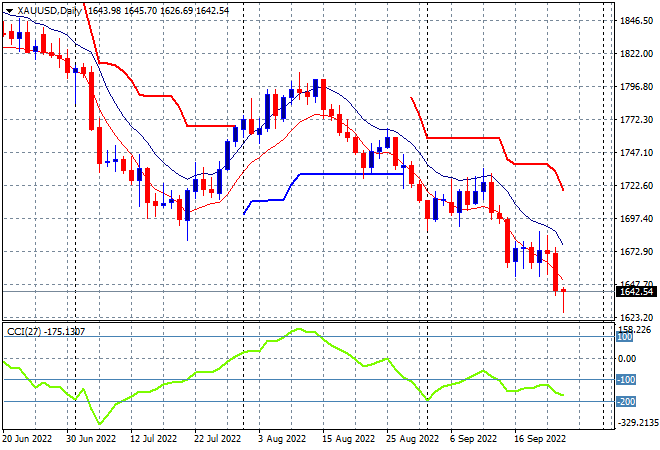Click the OHLC values 1643.98 1645.70 1626.69 1642.54

(158, 11)
